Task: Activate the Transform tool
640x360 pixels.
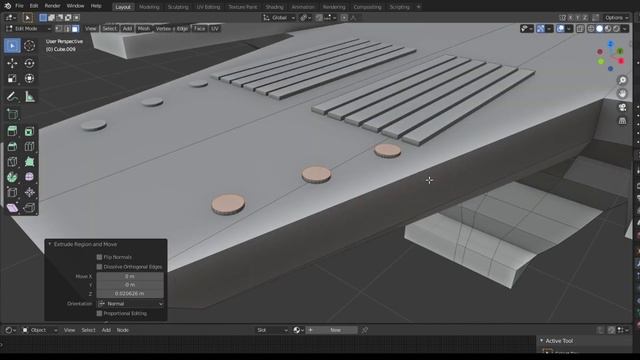Action: pyautogui.click(x=29, y=78)
